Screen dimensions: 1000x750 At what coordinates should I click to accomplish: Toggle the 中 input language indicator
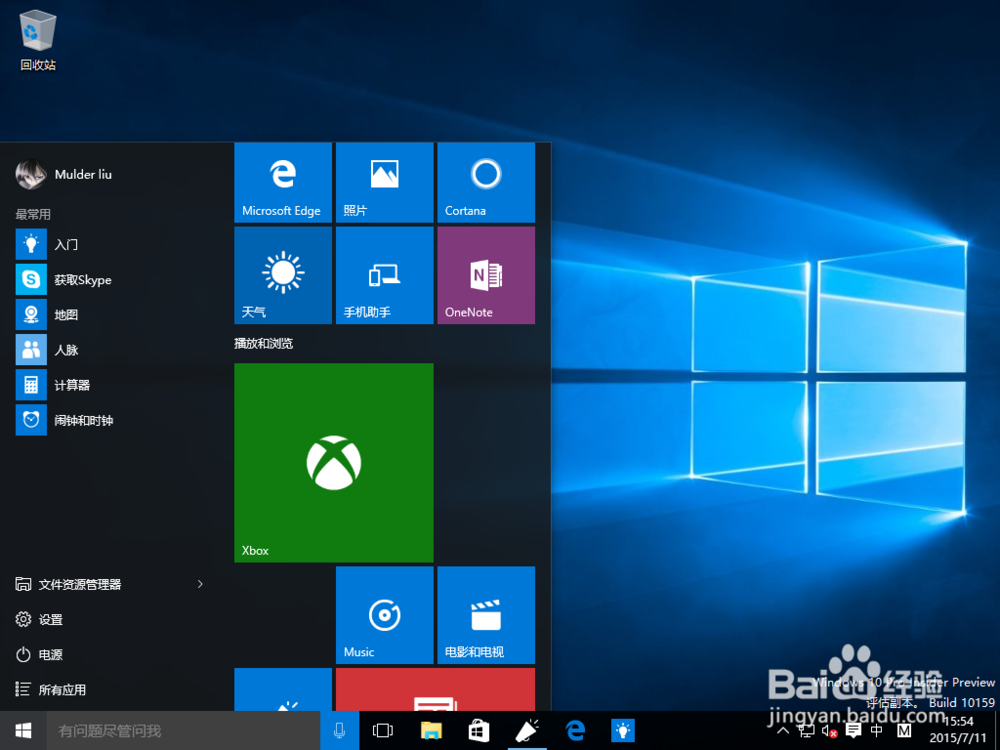(877, 731)
